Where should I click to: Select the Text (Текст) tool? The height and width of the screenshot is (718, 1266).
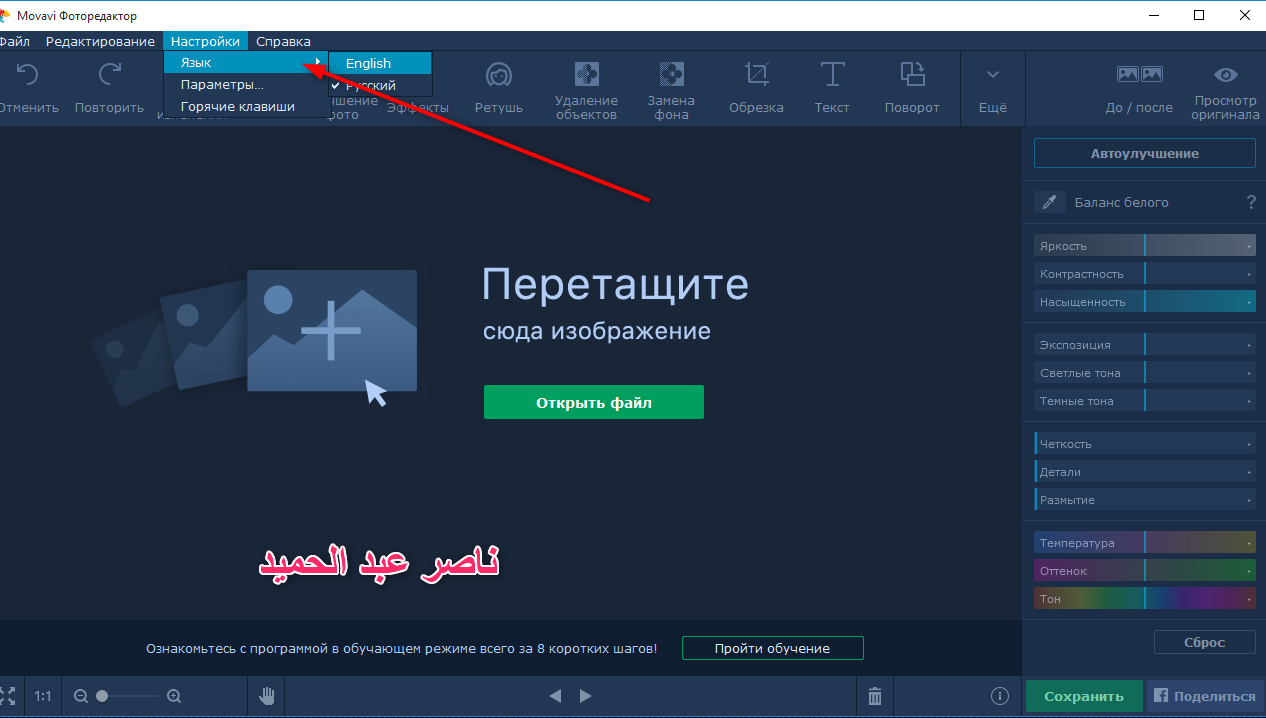pyautogui.click(x=831, y=87)
